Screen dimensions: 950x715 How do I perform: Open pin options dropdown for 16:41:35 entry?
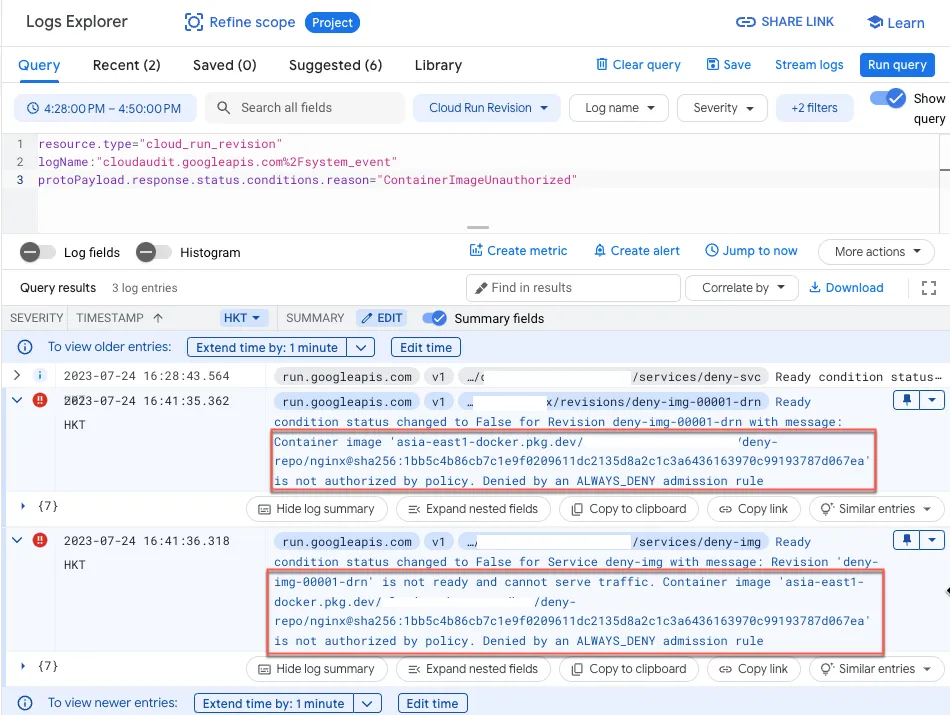[x=932, y=401]
